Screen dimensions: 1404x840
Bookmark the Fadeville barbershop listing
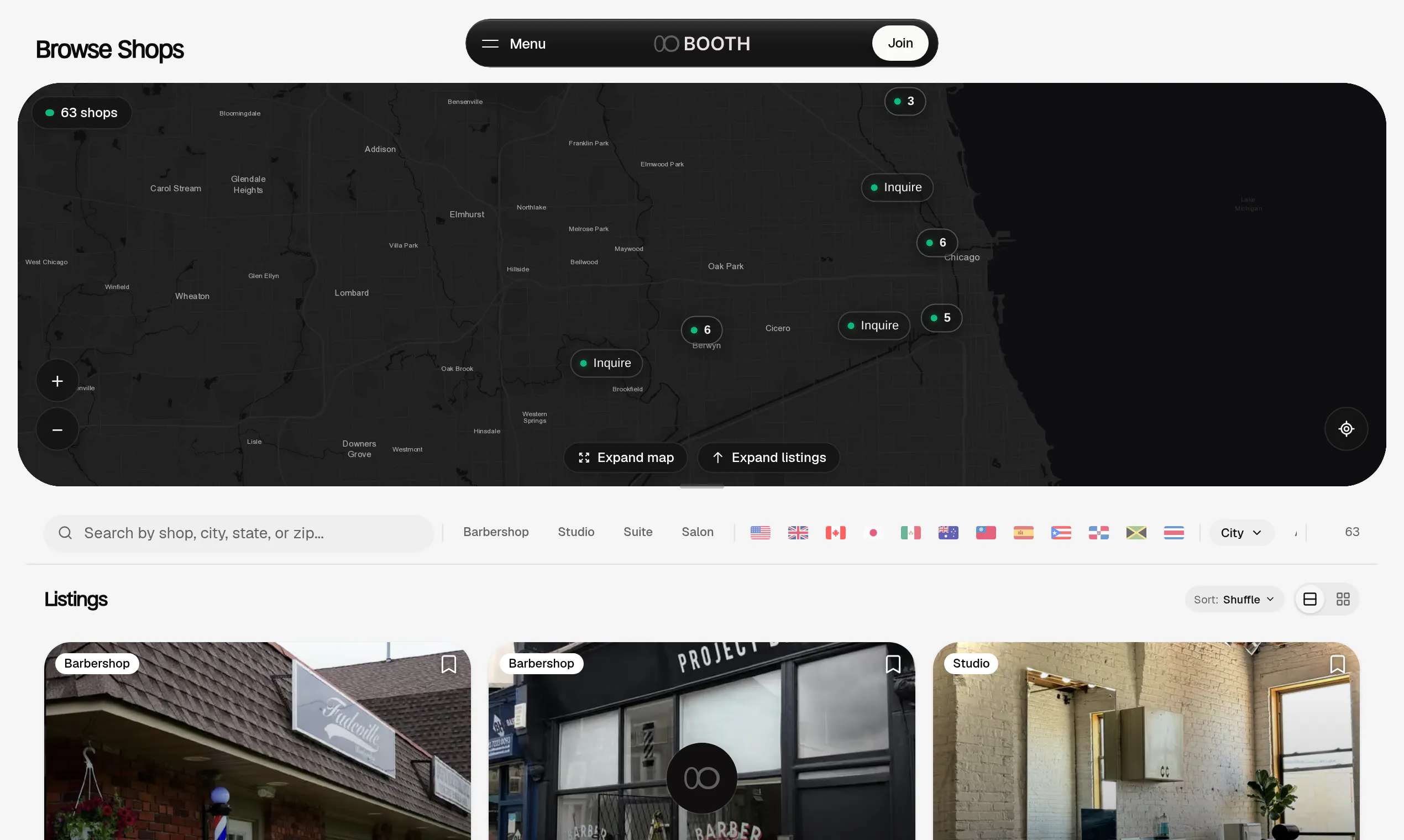[x=449, y=664]
